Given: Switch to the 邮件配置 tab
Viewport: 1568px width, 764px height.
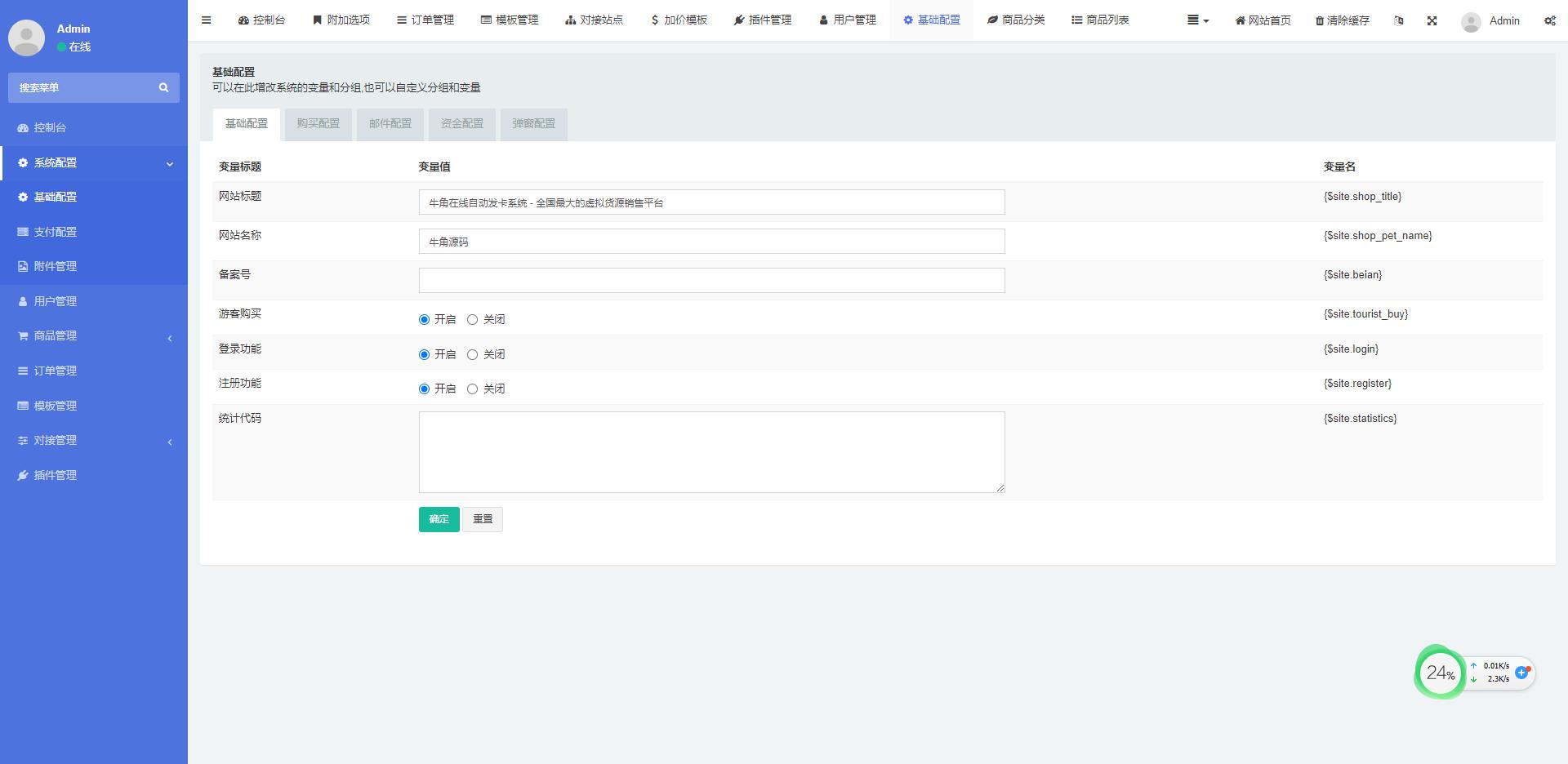Looking at the screenshot, I should point(390,124).
